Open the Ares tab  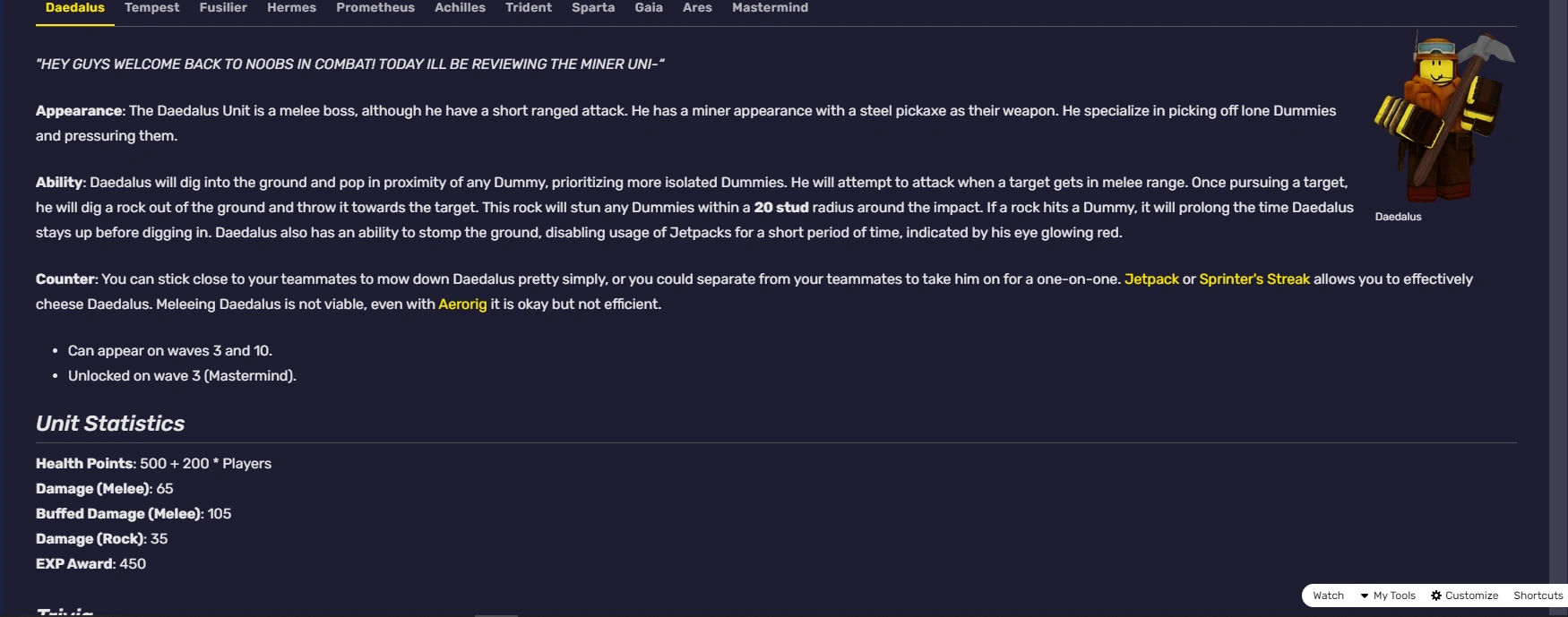point(697,7)
